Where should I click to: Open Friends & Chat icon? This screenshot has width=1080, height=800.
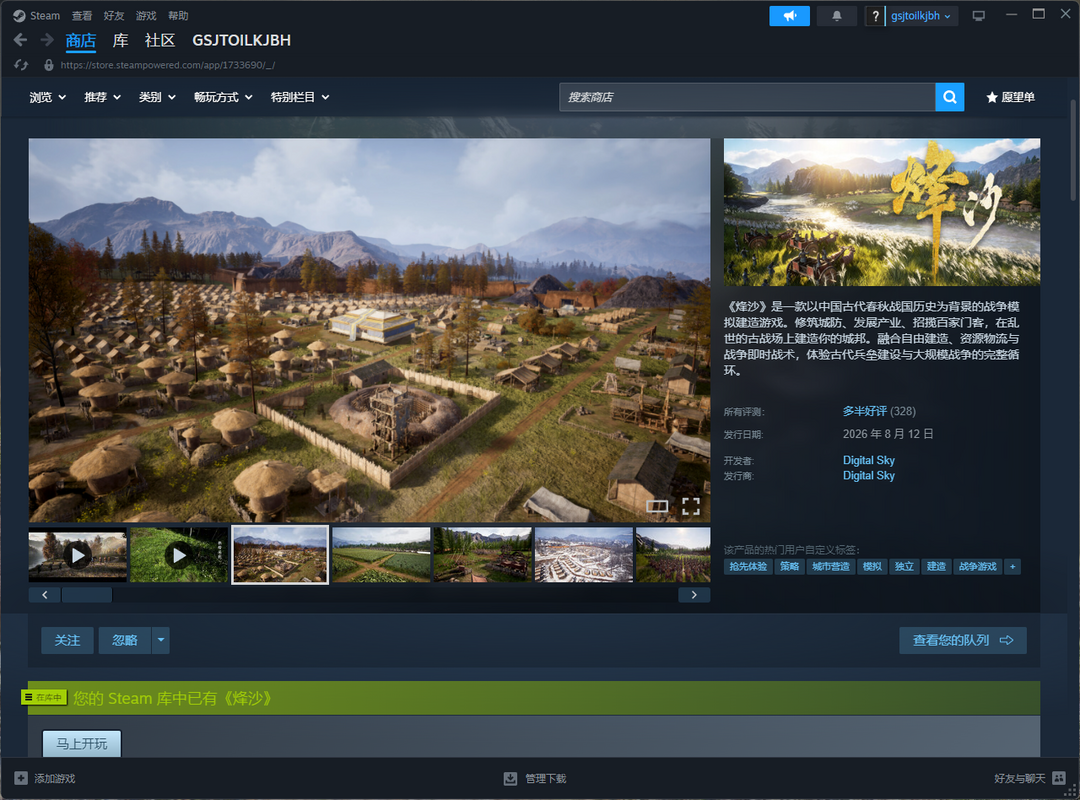(1059, 778)
